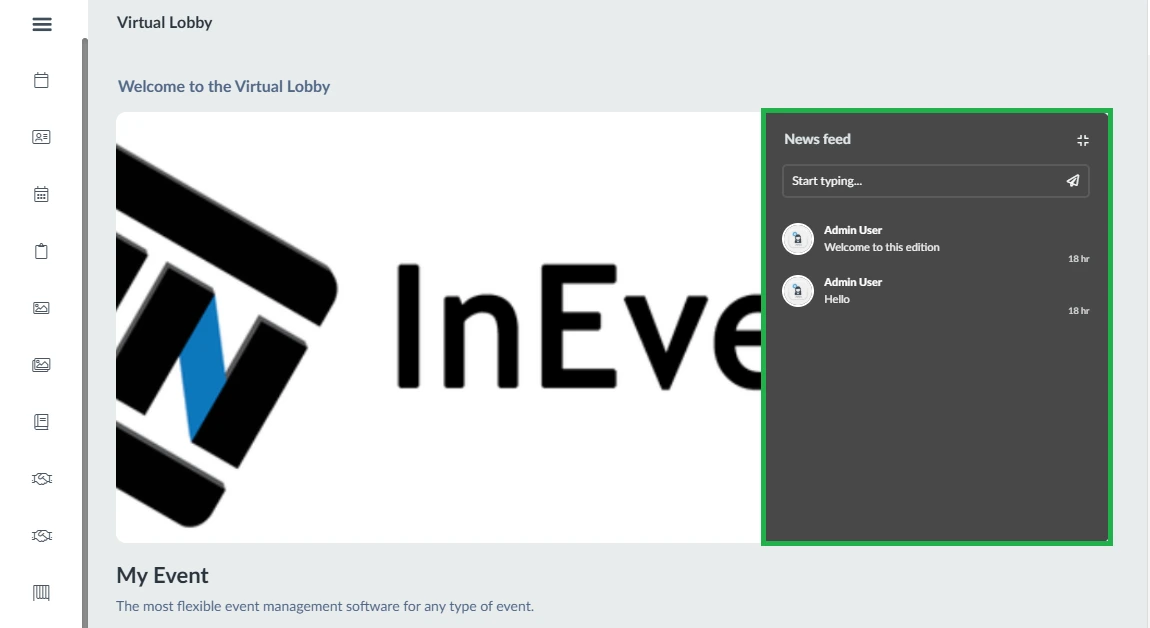
Task: Click the event description about flexible software
Action: click(325, 607)
